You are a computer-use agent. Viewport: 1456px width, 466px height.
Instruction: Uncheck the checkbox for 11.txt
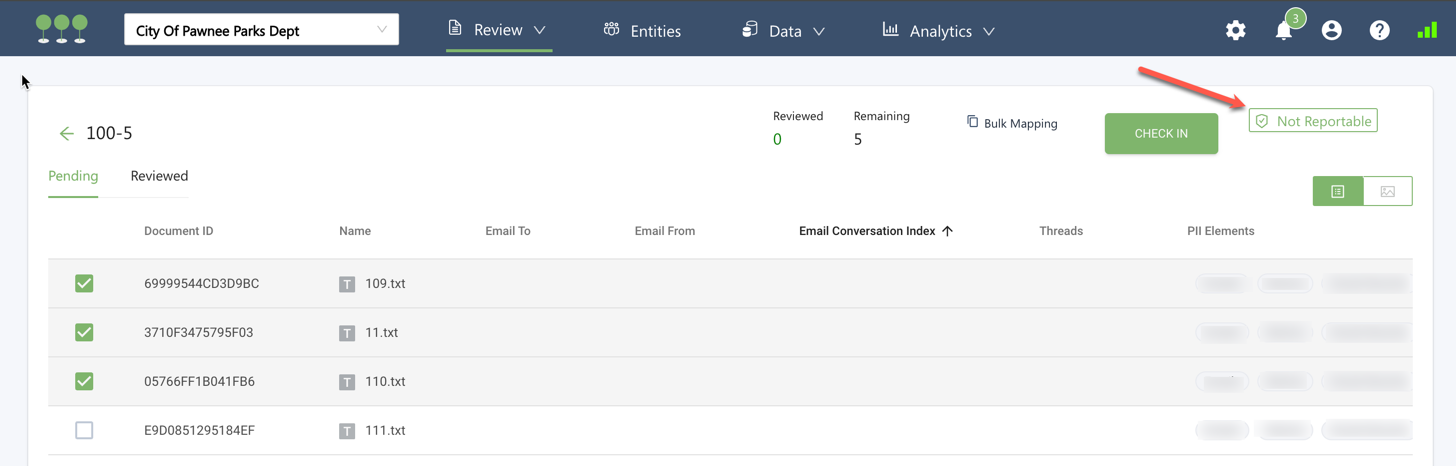point(84,332)
